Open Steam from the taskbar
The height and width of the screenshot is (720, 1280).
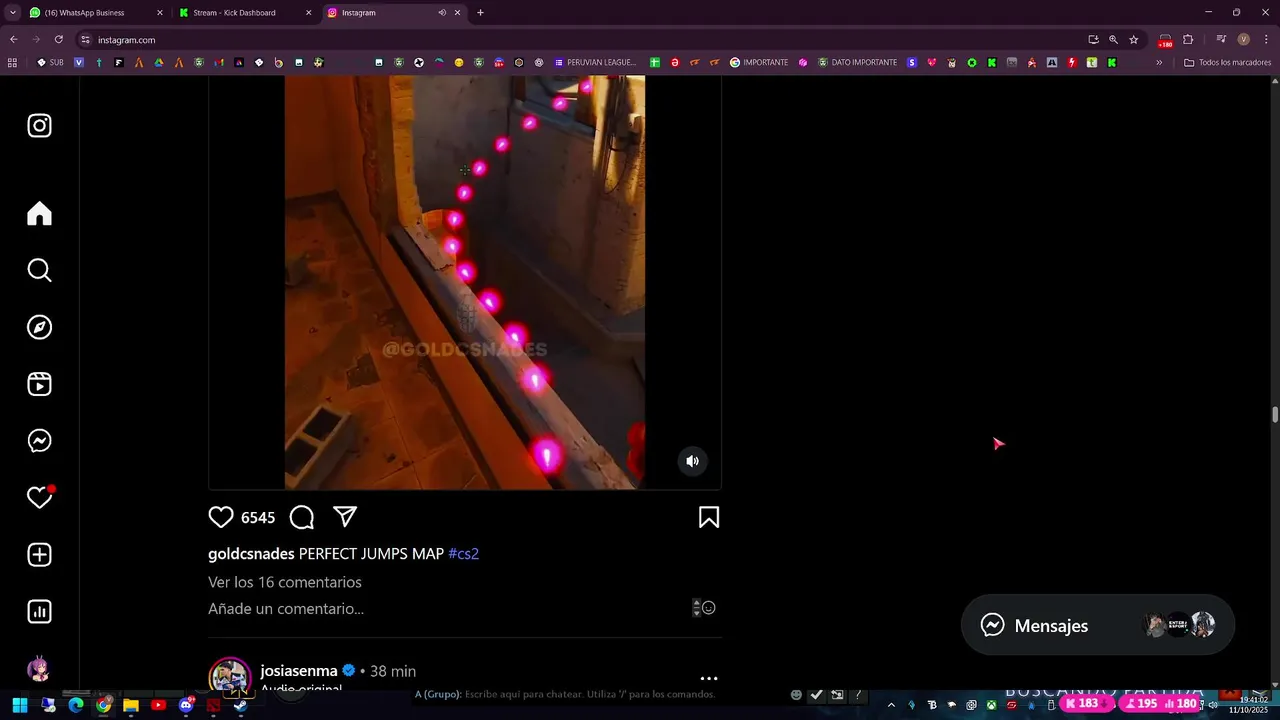point(241,705)
